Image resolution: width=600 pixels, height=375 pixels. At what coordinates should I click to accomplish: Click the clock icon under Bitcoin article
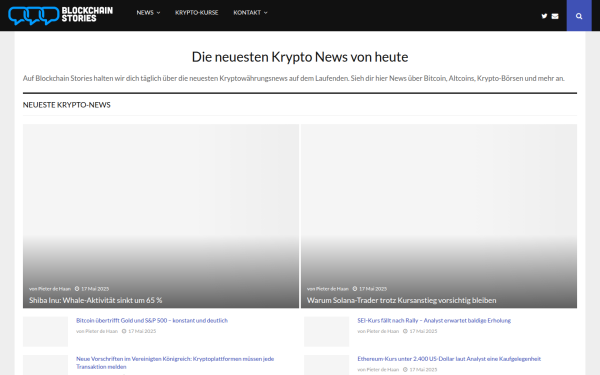tap(124, 331)
